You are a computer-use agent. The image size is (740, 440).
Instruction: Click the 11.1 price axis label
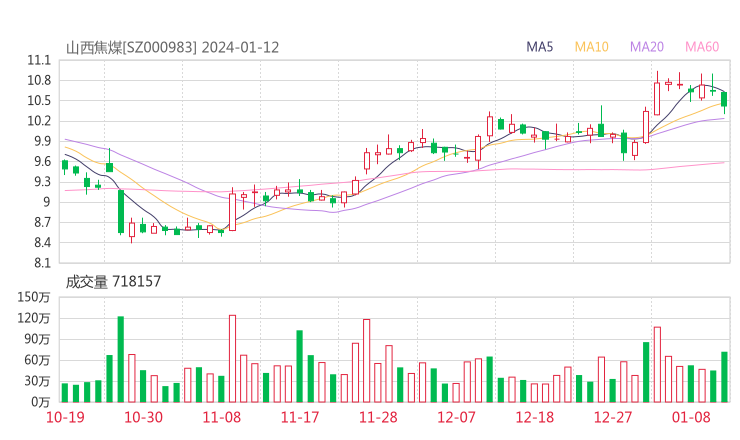click(39, 60)
